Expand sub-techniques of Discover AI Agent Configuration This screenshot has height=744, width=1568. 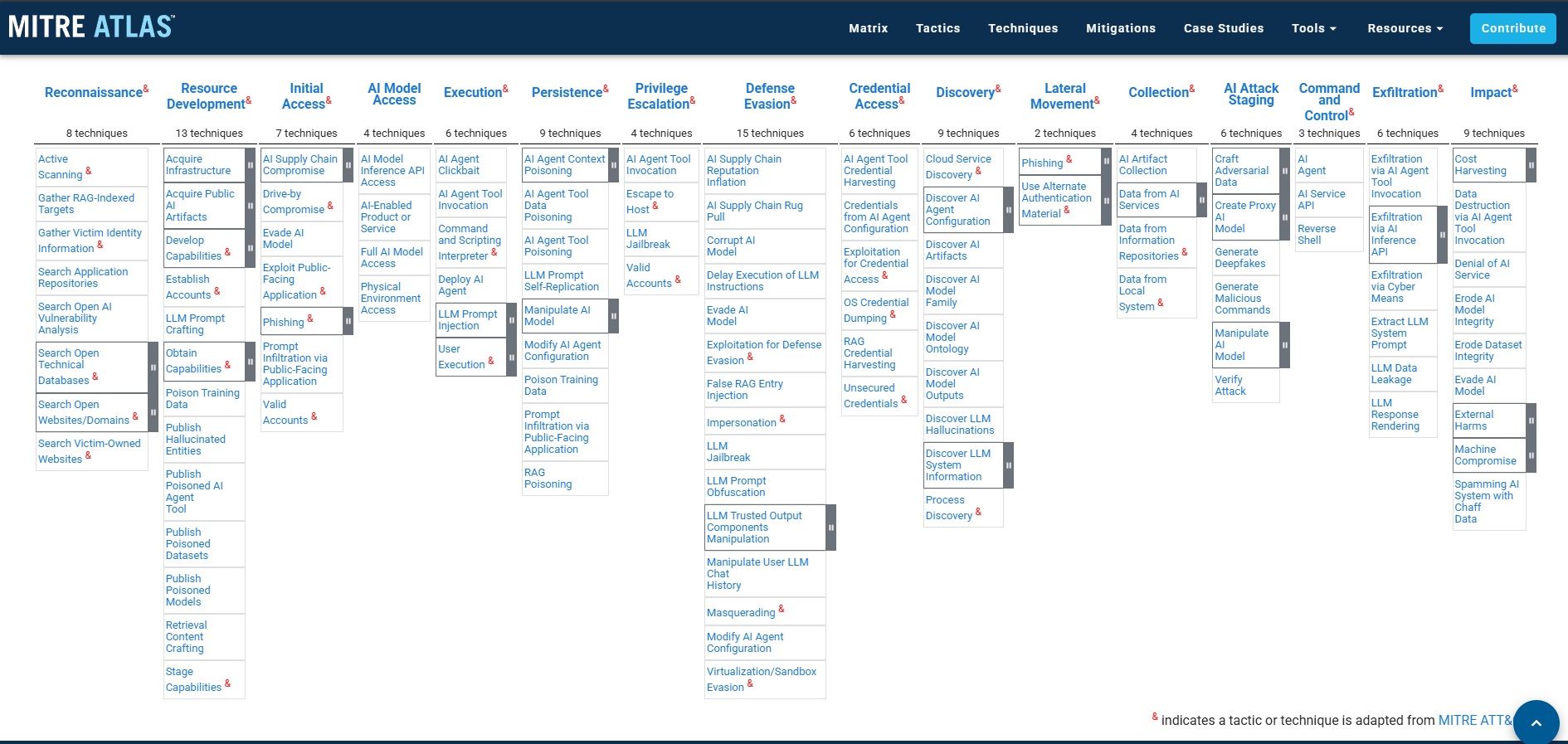(1008, 210)
